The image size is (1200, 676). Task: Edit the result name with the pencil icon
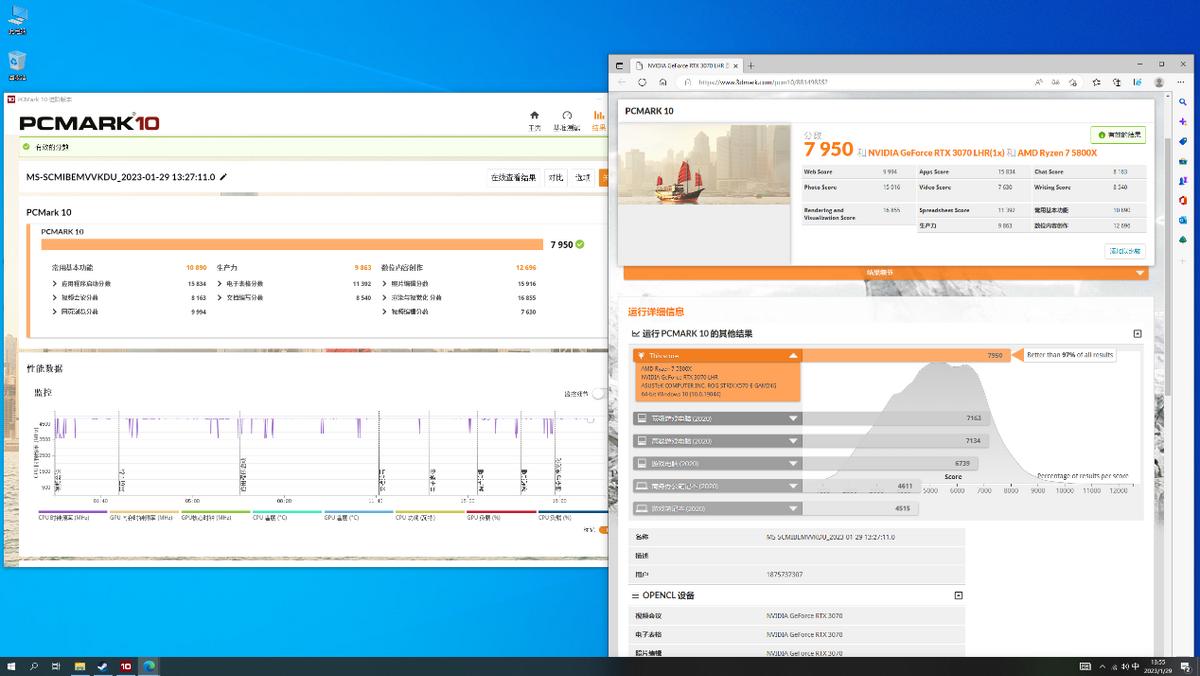[224, 177]
